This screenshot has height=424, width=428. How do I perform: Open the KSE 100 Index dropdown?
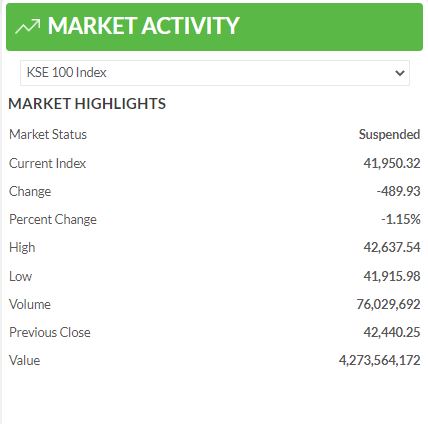[215, 73]
